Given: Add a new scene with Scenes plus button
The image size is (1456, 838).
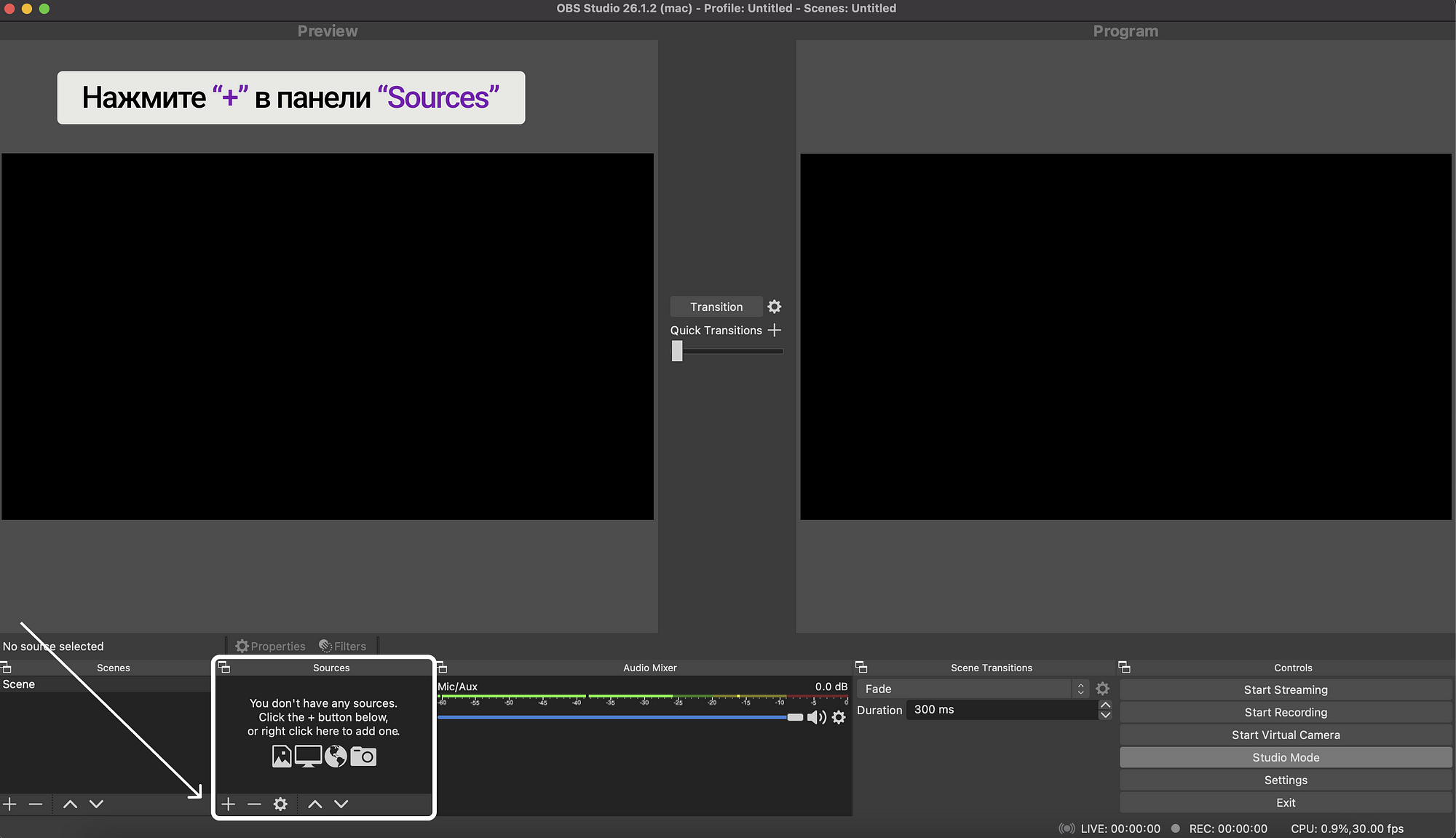Looking at the screenshot, I should coord(9,804).
